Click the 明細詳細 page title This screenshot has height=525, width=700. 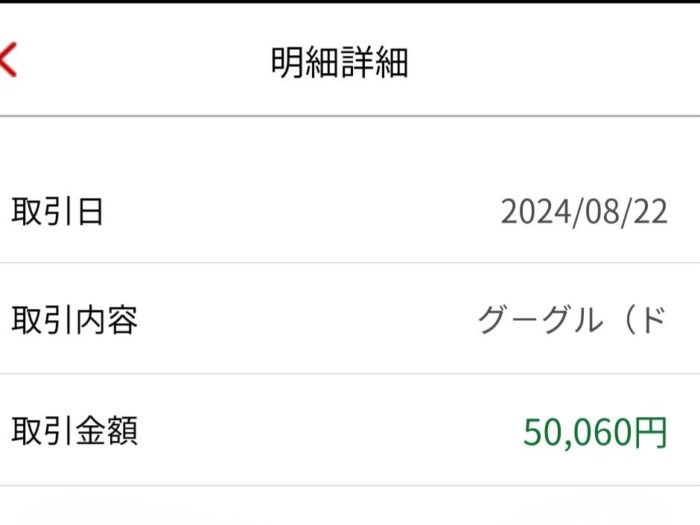tap(339, 62)
